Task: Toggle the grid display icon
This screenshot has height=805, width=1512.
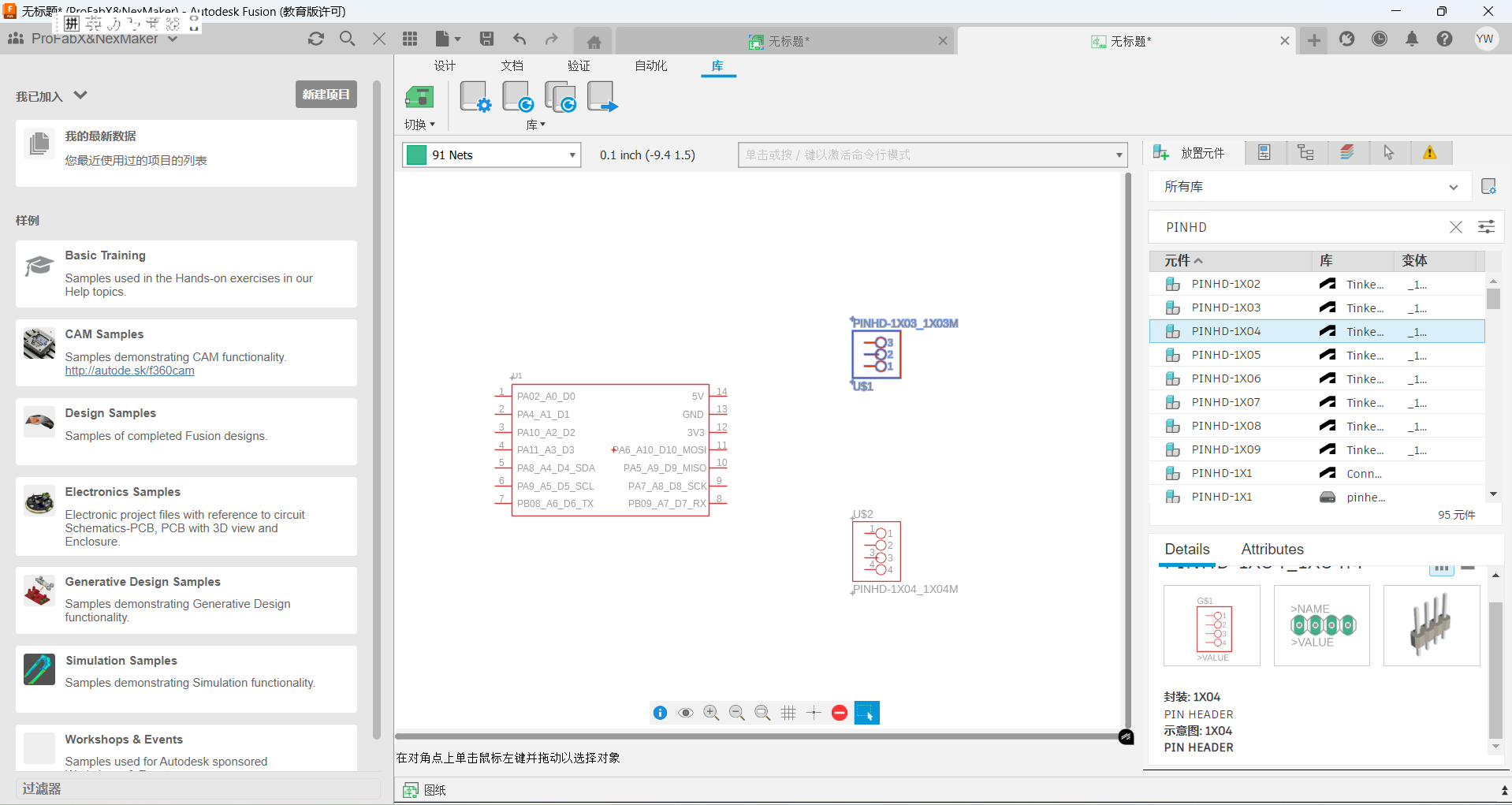Action: coord(788,713)
